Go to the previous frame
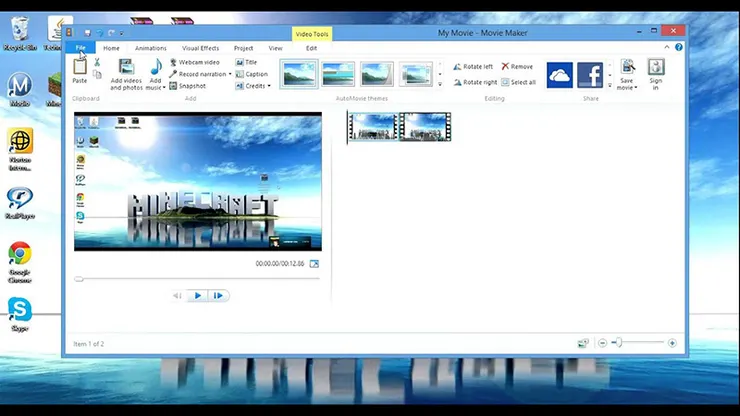This screenshot has height=416, width=740. [177, 296]
